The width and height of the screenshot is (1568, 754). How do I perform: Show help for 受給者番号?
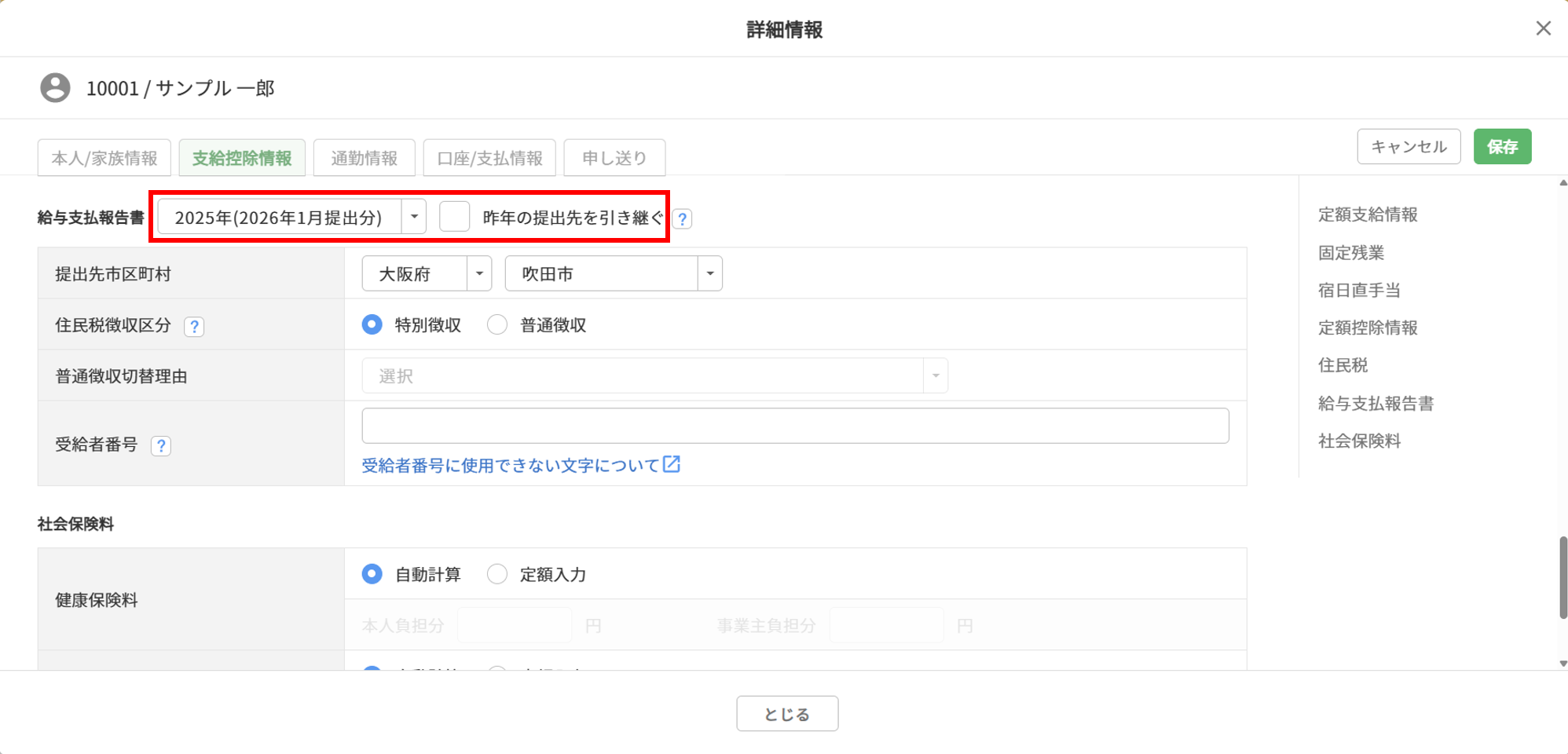[161, 445]
